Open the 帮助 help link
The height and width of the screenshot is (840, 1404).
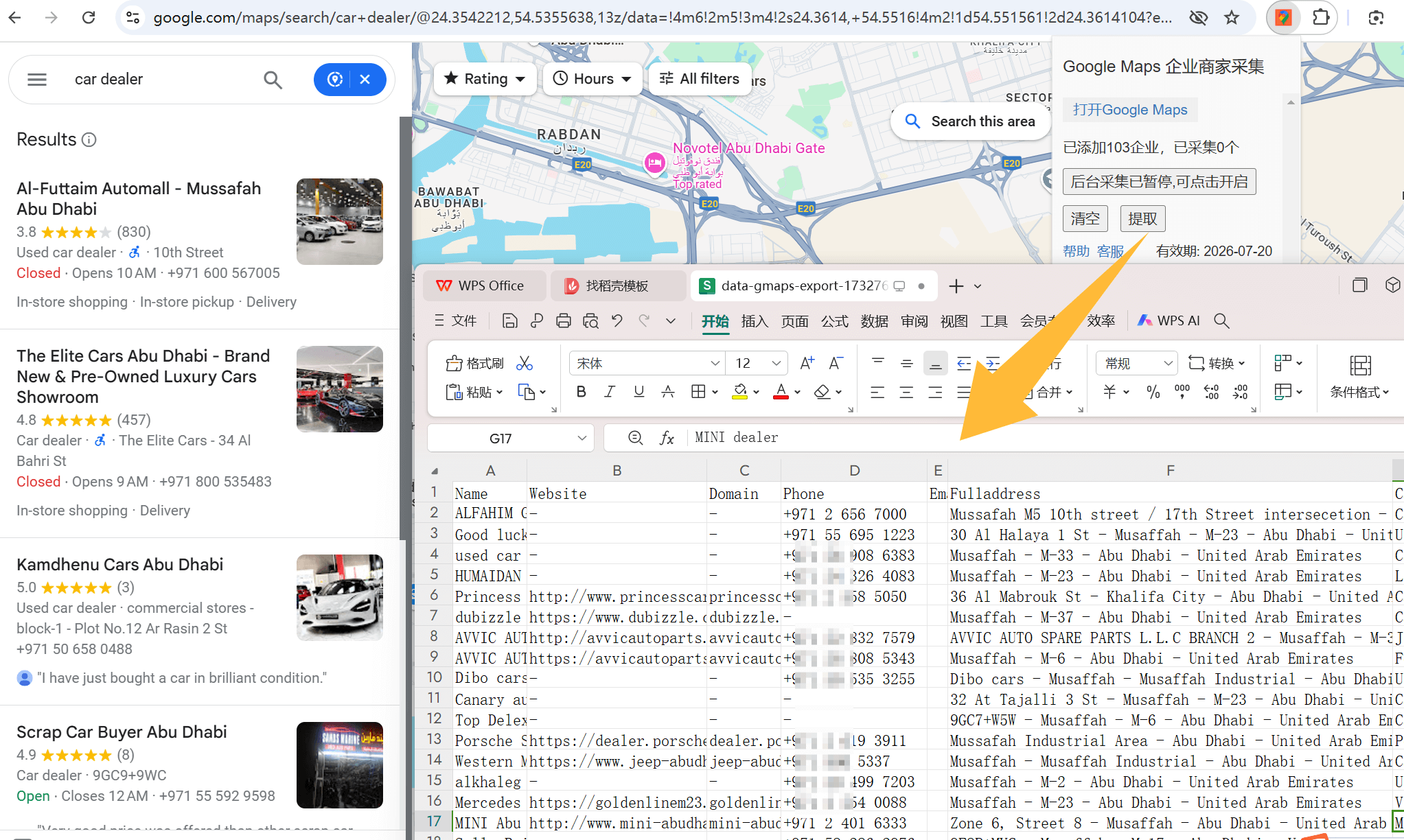point(1076,251)
